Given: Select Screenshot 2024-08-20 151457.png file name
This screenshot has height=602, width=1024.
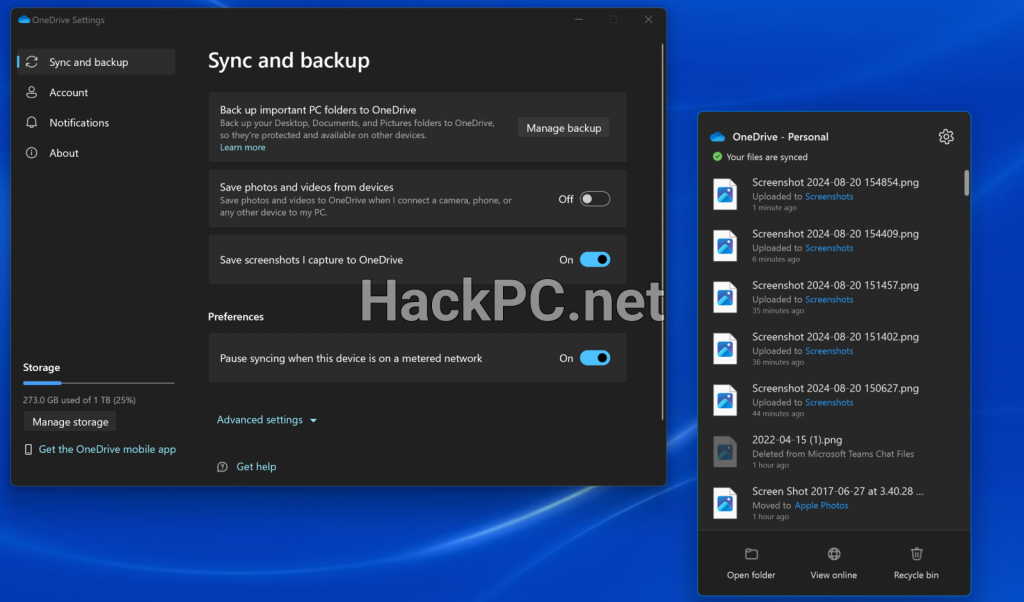Looking at the screenshot, I should [835, 285].
